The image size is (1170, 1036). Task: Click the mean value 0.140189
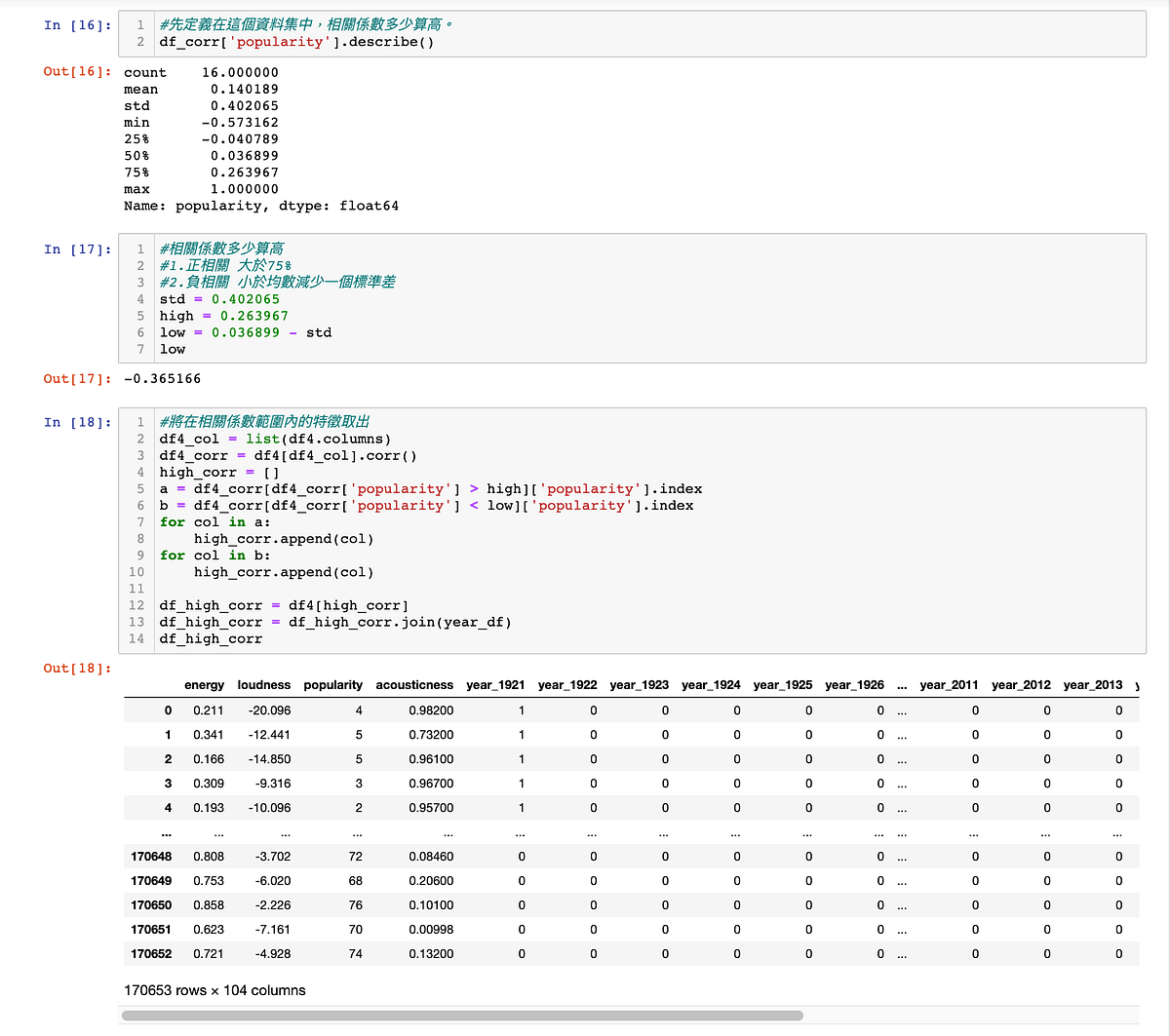pos(244,89)
